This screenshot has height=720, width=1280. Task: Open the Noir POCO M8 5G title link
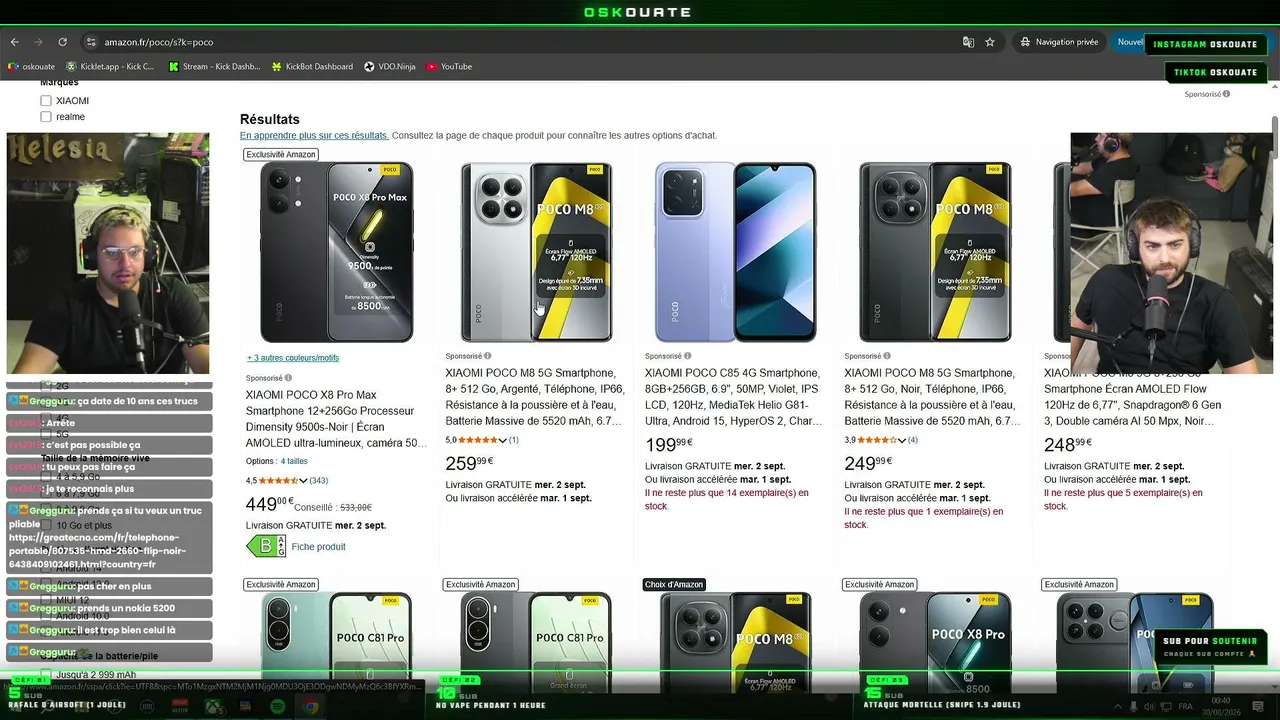click(934, 397)
